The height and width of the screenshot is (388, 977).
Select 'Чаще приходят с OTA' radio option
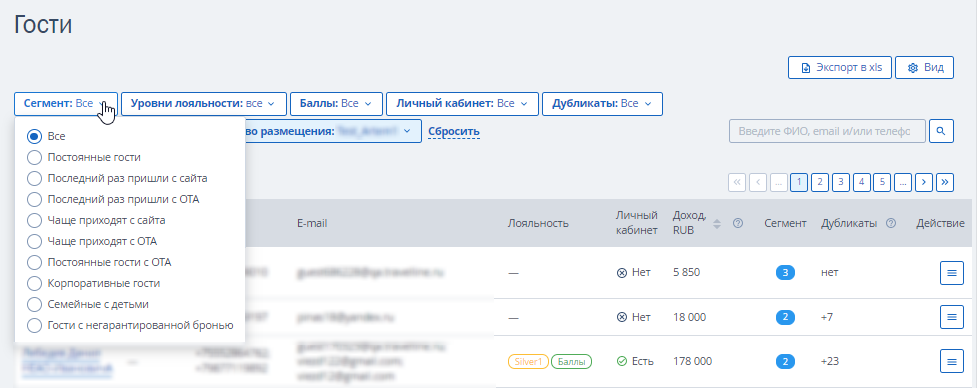[34, 241]
